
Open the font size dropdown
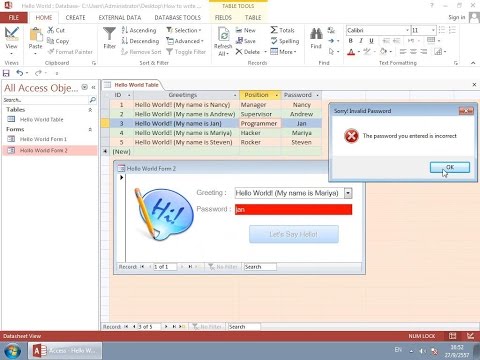(x=433, y=30)
